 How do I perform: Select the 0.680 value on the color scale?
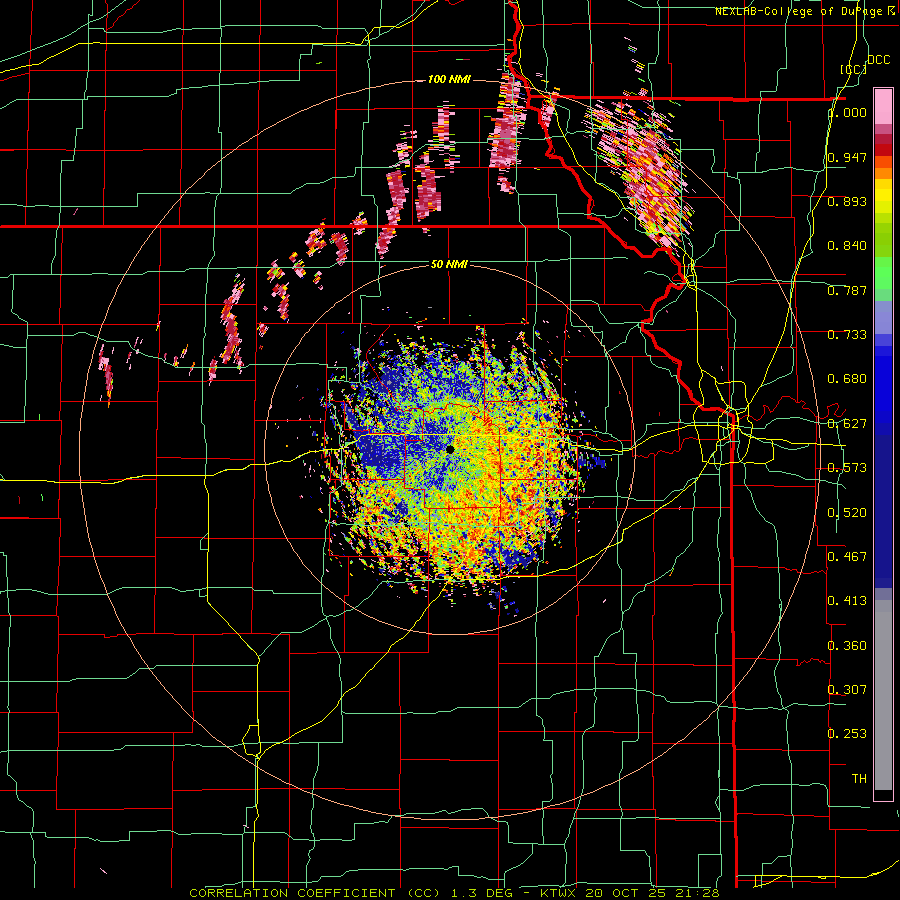847,379
